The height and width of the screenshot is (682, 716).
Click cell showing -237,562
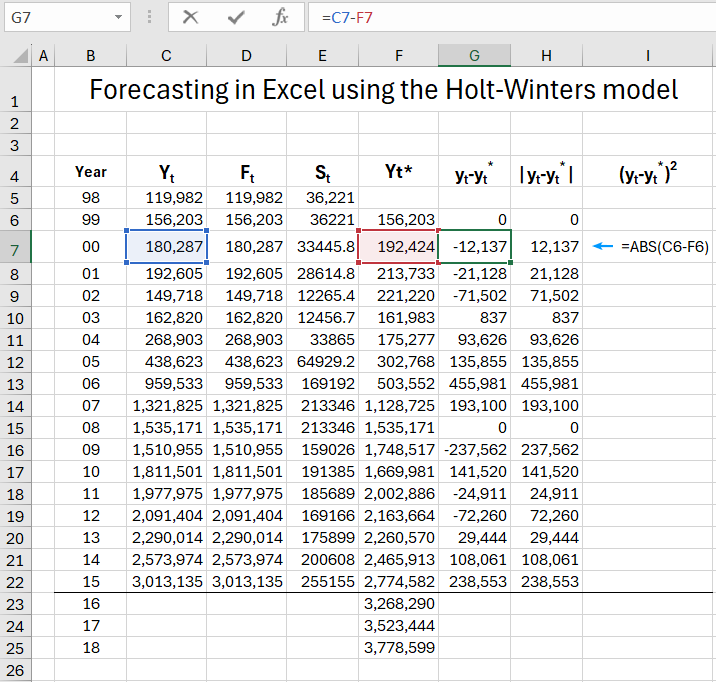point(474,450)
